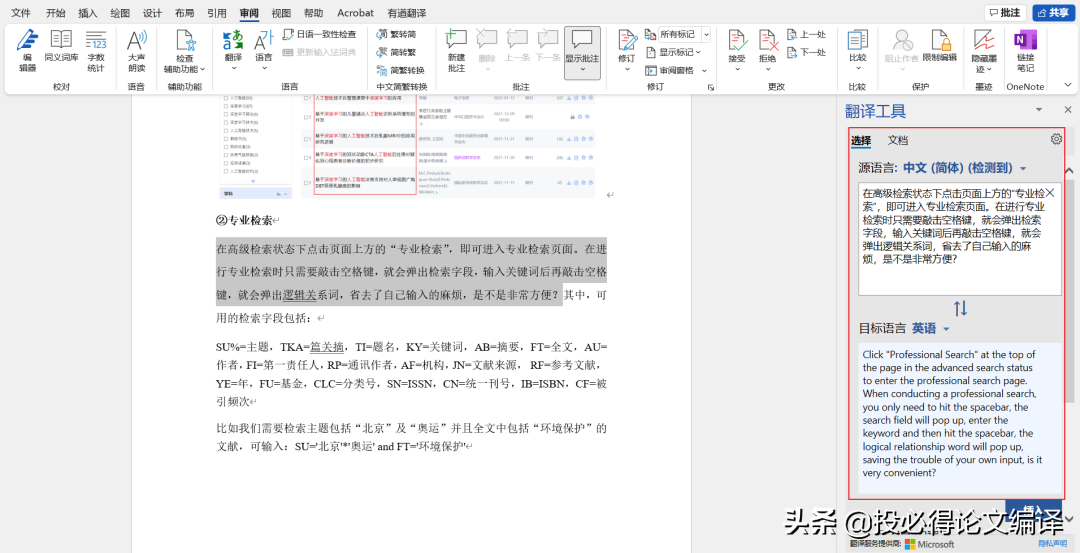Viewport: 1080px width, 553px height.
Task: Open the 帮助 tab
Action: click(x=313, y=12)
